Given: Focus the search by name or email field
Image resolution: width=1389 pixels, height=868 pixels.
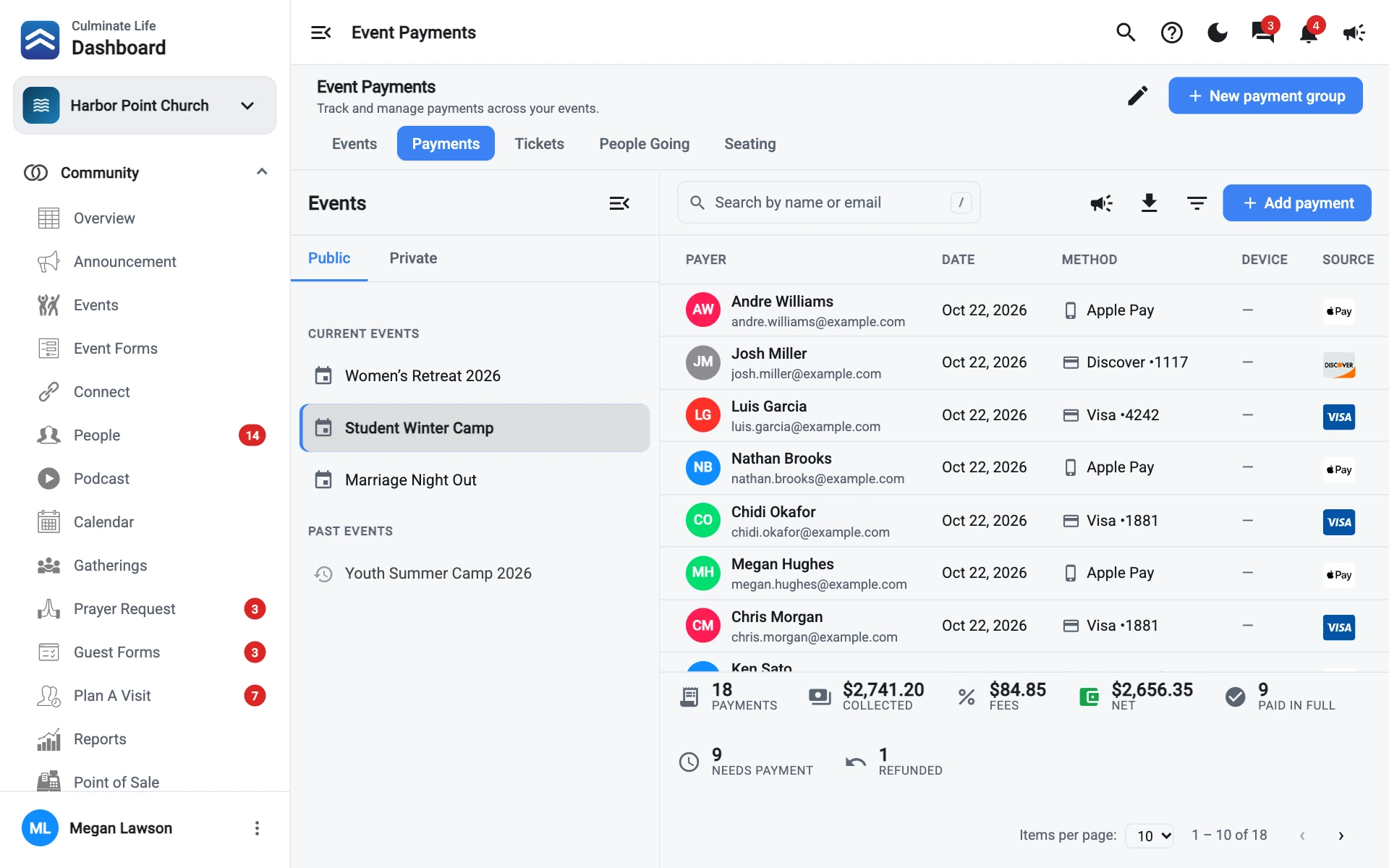Looking at the screenshot, I should (829, 203).
